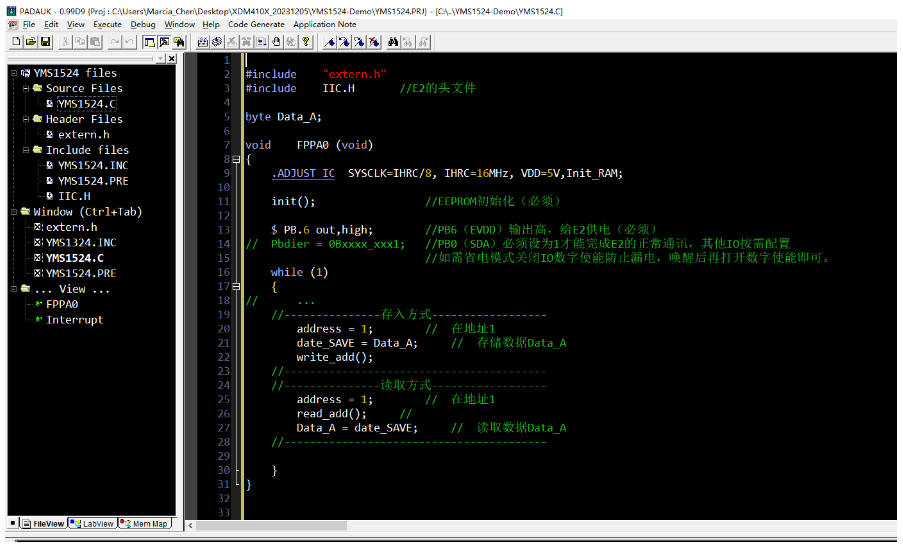Close YMS1324.INC via its X box in Window list
The image size is (903, 549).
(38, 242)
